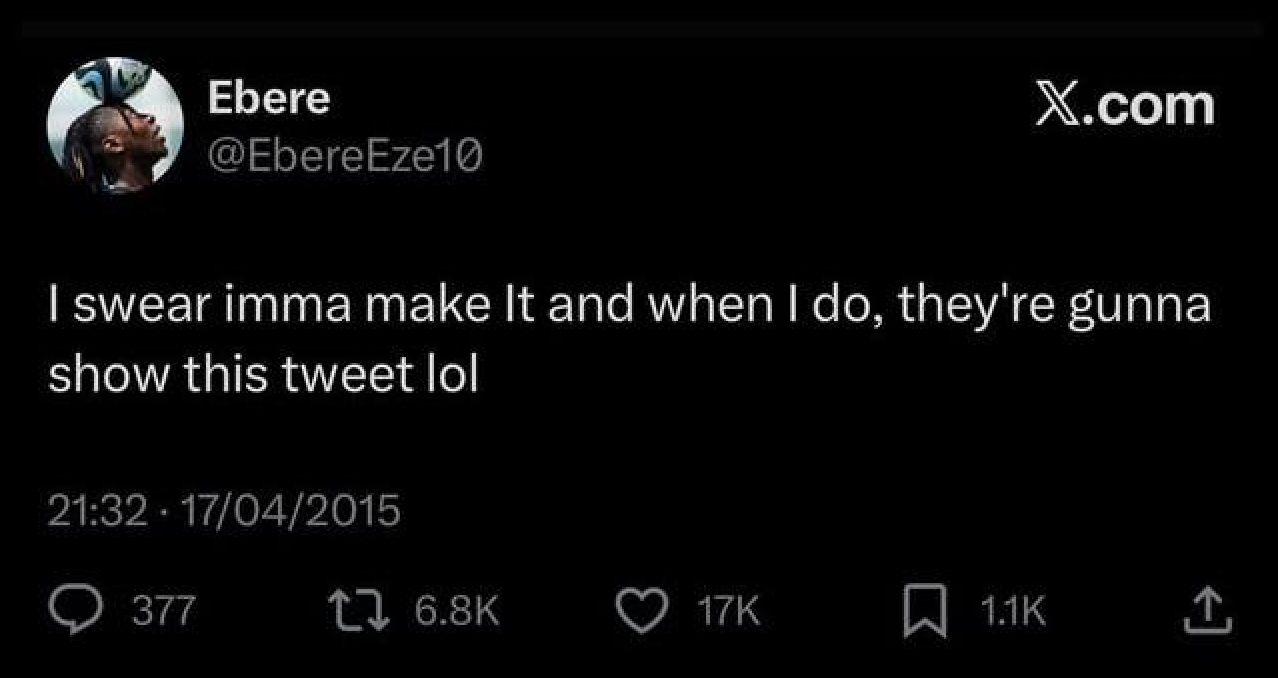Click the display name Ebere
Screen dimensions: 1278x678
268,98
